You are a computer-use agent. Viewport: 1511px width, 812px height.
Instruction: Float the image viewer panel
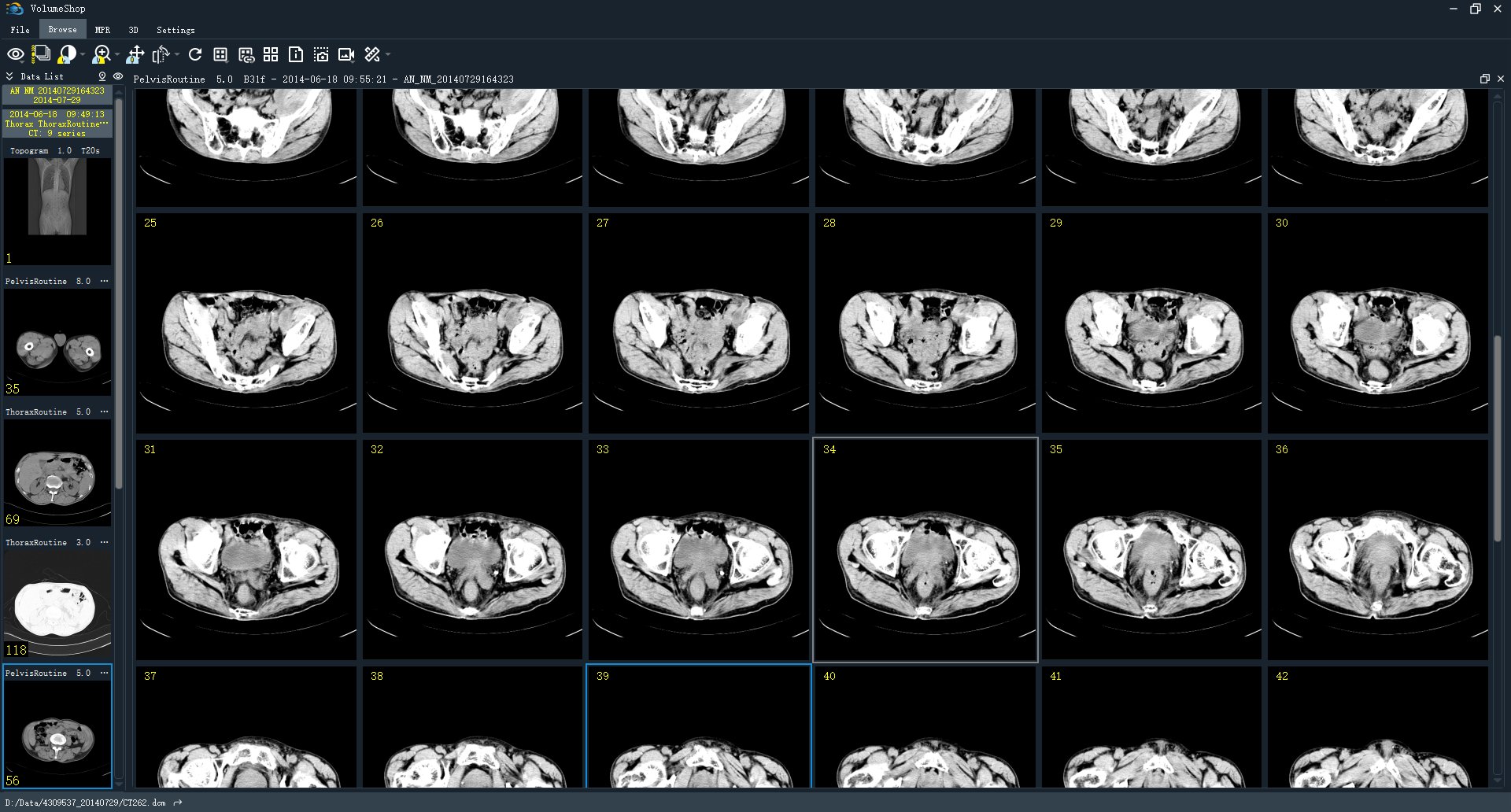1484,79
